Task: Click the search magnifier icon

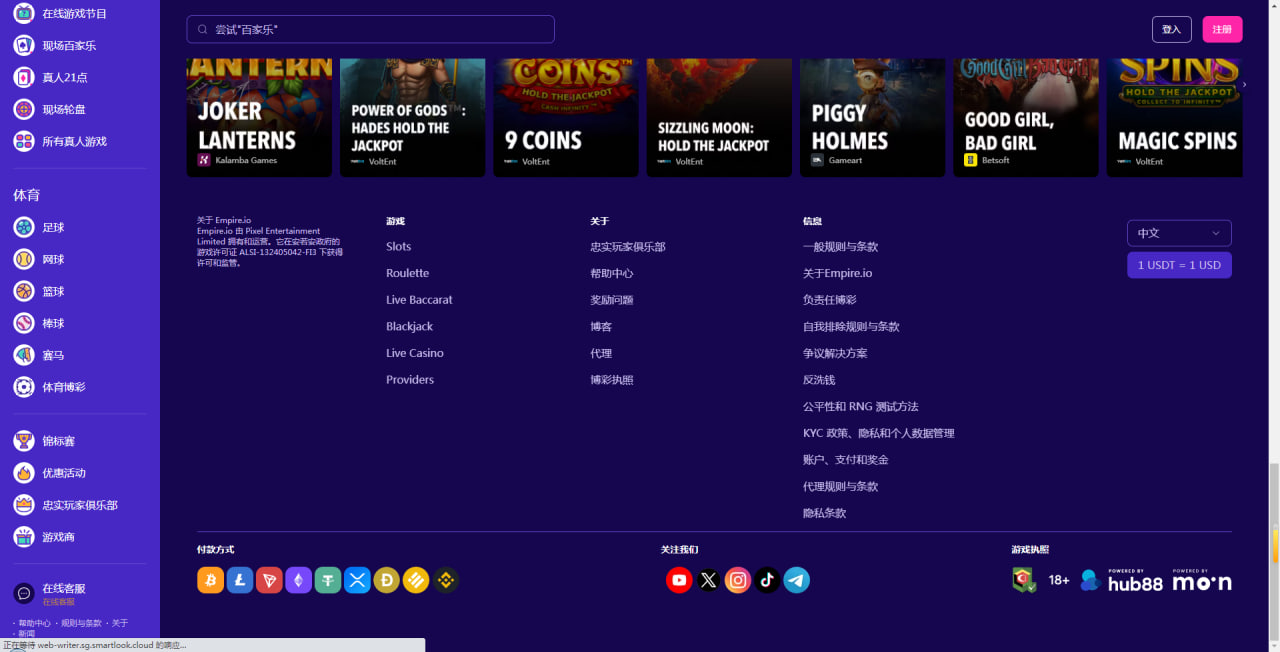Action: coord(203,30)
